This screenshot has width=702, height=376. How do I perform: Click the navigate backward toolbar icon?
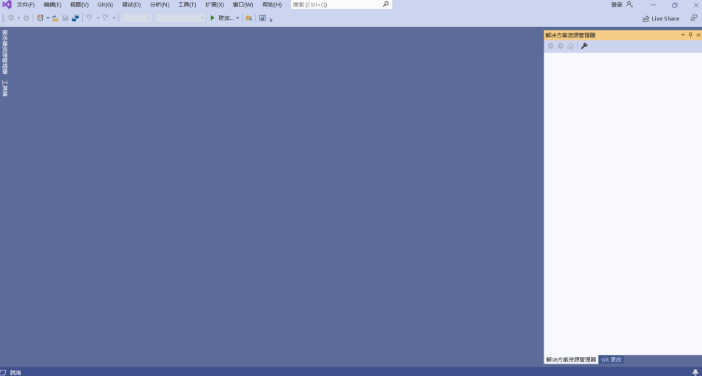11,18
